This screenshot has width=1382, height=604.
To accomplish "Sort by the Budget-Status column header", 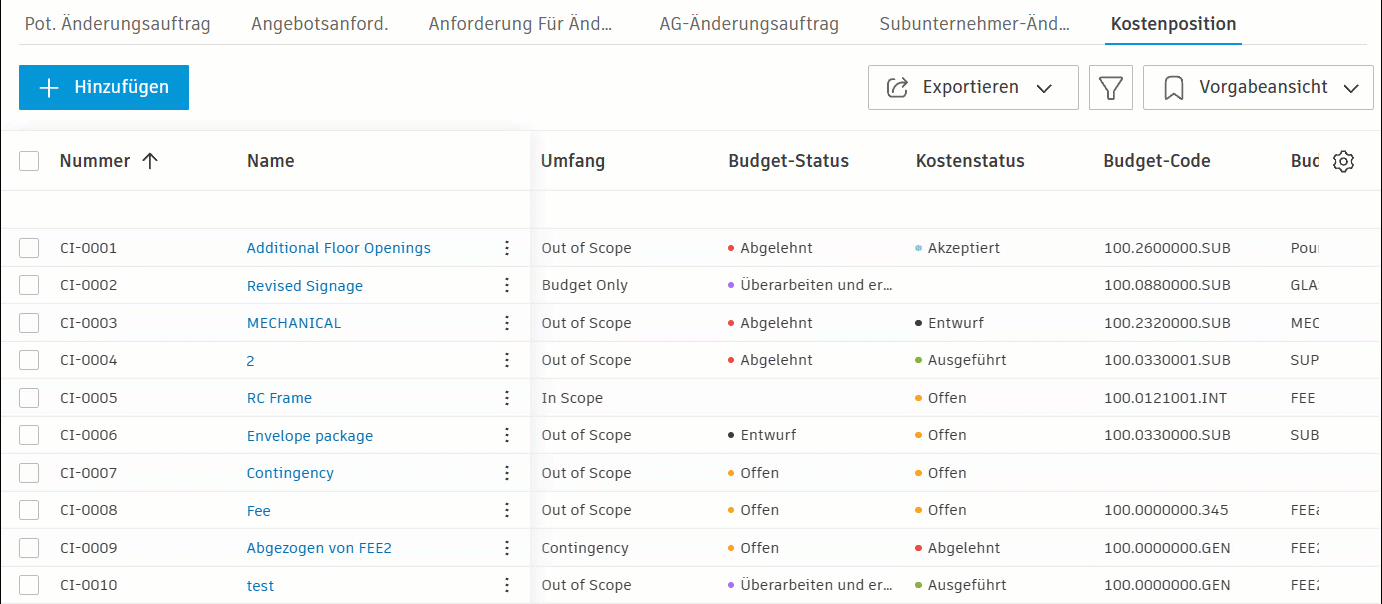I will coord(788,161).
